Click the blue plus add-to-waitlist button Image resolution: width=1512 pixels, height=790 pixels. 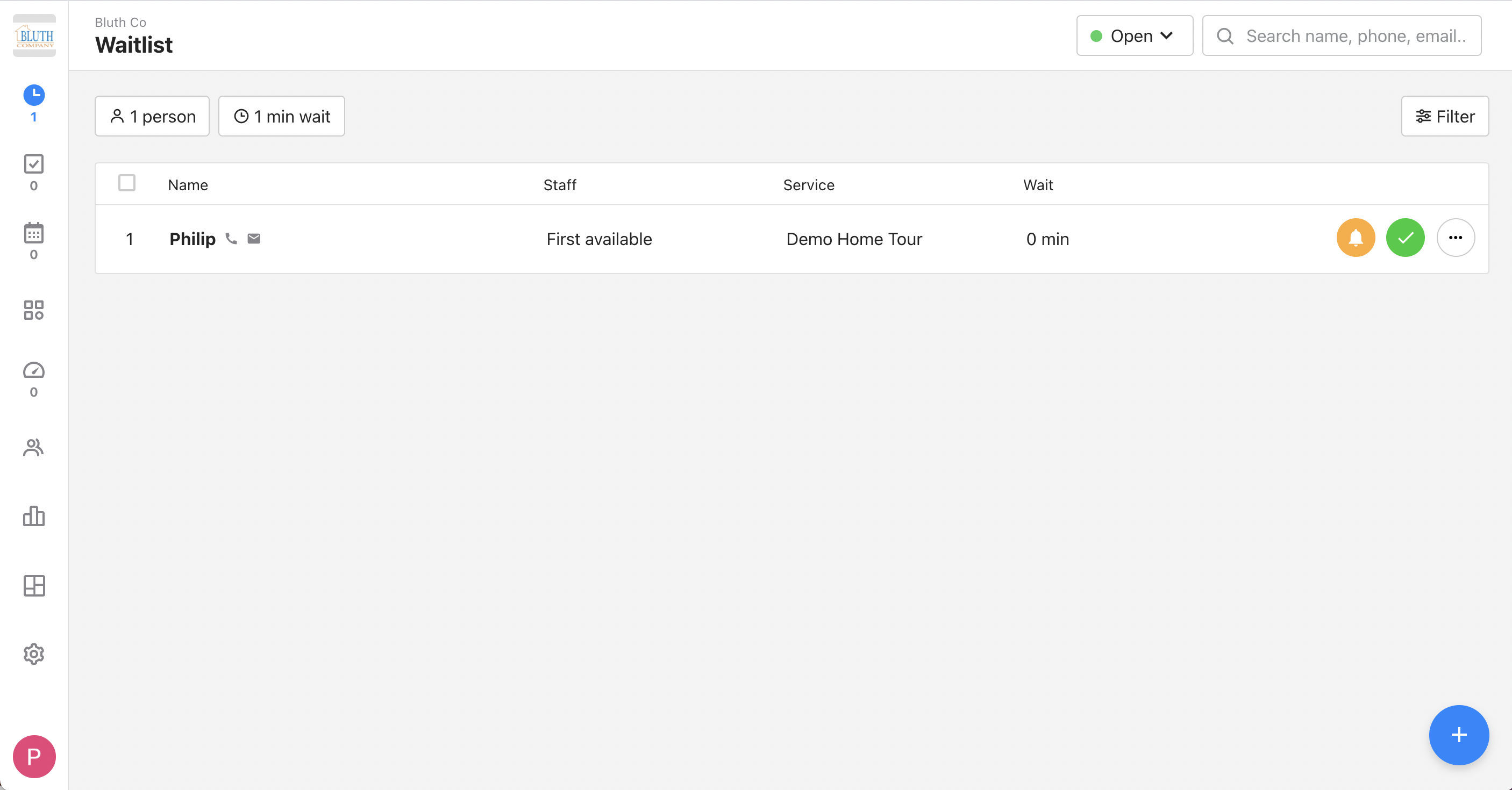(x=1459, y=734)
